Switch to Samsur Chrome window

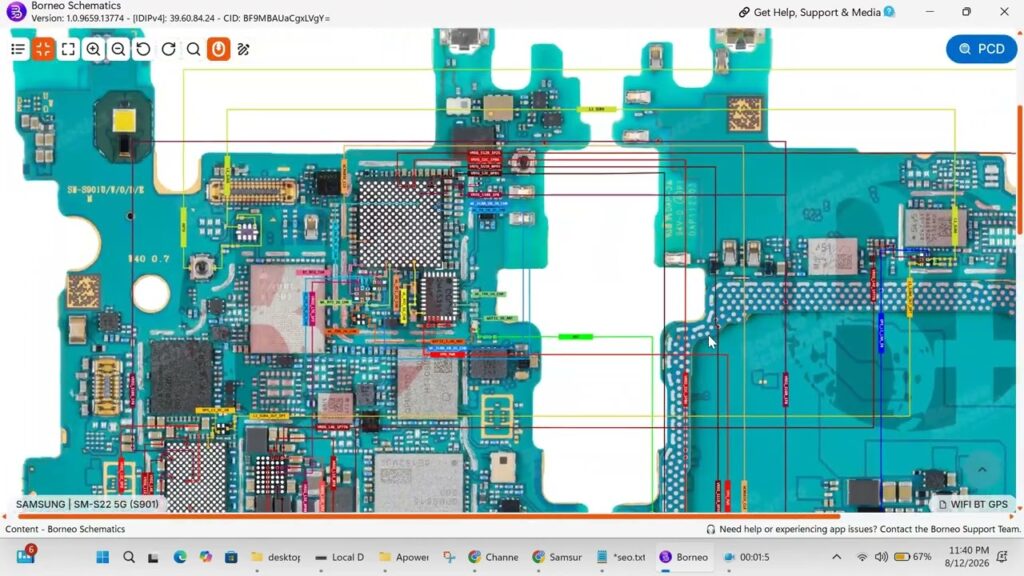tap(556, 557)
